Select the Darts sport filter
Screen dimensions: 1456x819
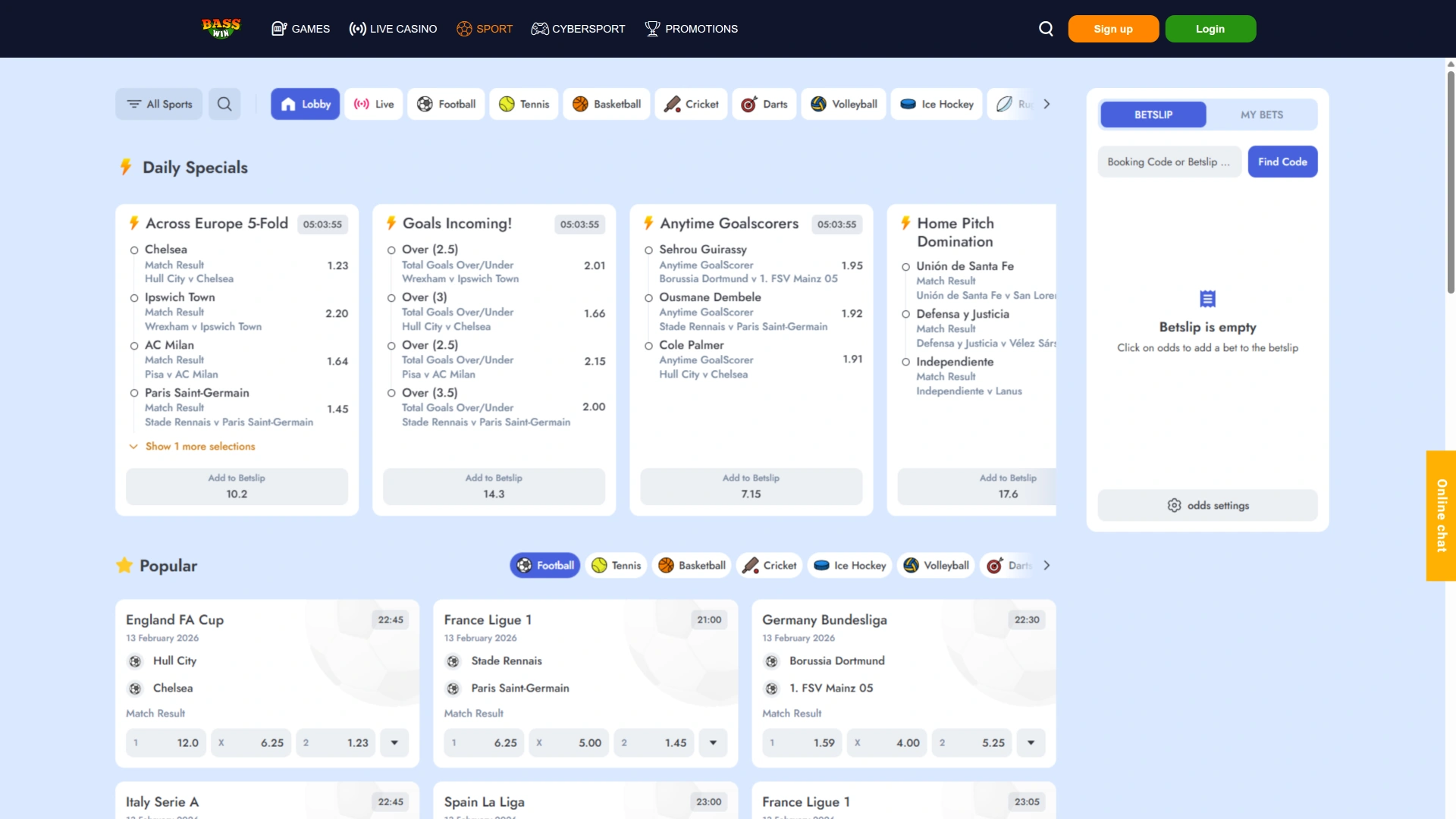click(x=764, y=104)
